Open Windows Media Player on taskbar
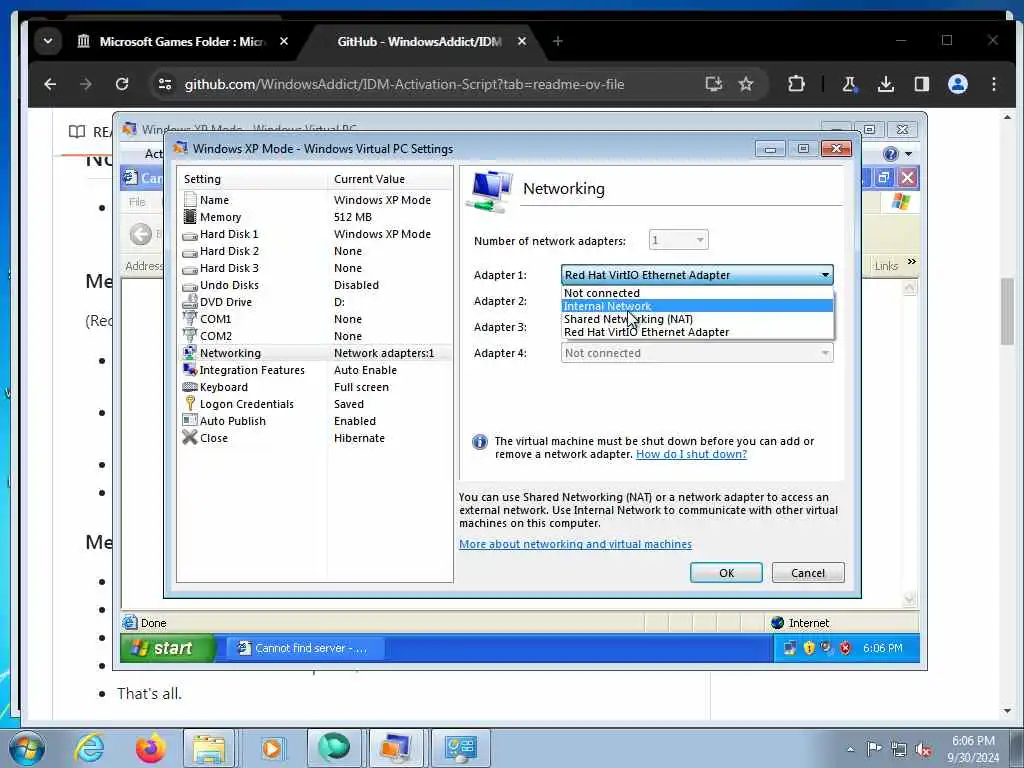The height and width of the screenshot is (768, 1024). 271,748
